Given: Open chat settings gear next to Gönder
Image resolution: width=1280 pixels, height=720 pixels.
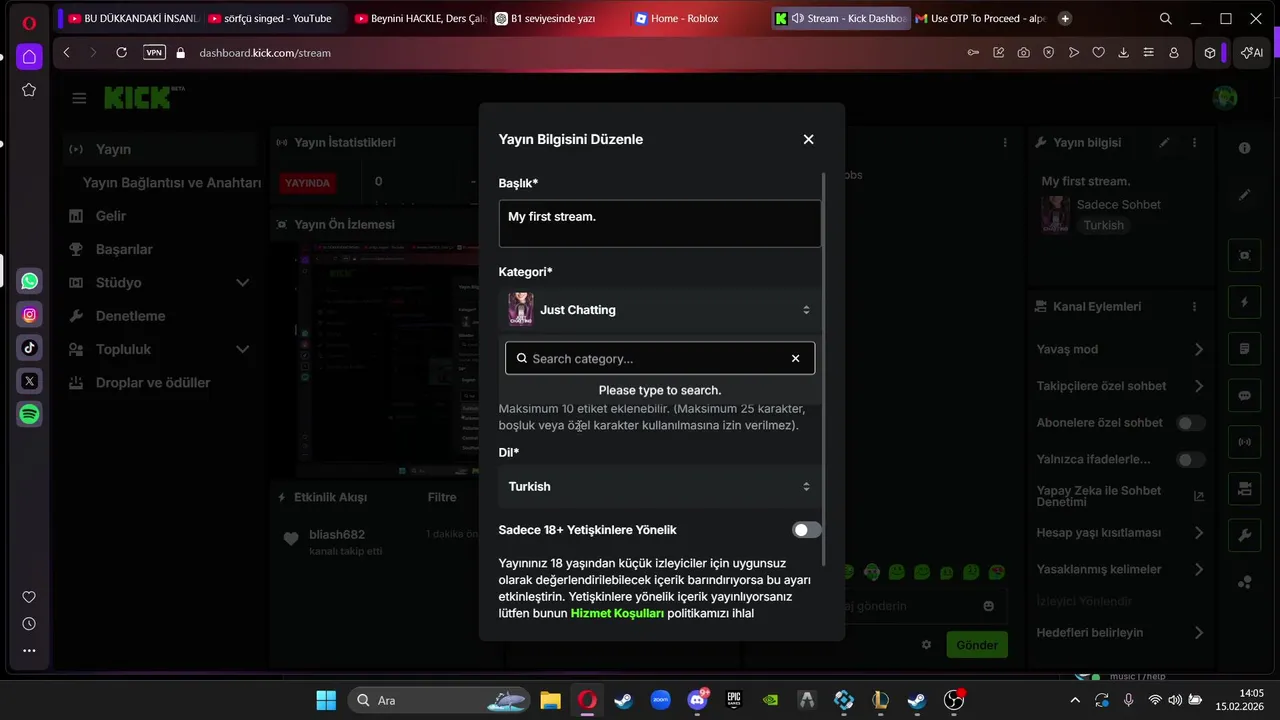Looking at the screenshot, I should [926, 645].
